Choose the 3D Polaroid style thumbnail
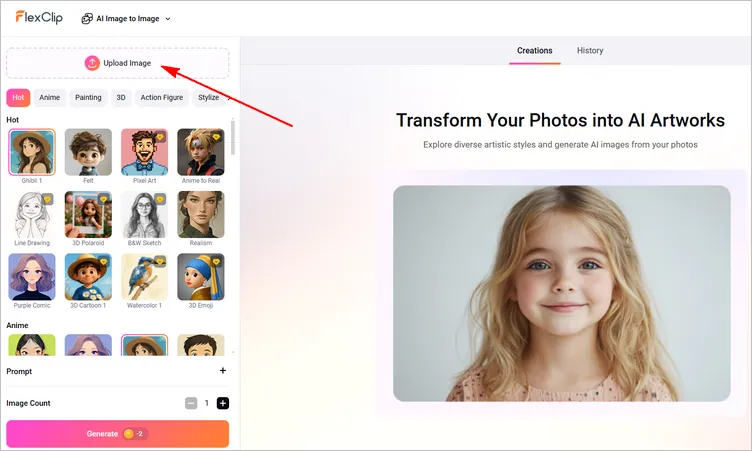The height and width of the screenshot is (451, 752). [88, 214]
